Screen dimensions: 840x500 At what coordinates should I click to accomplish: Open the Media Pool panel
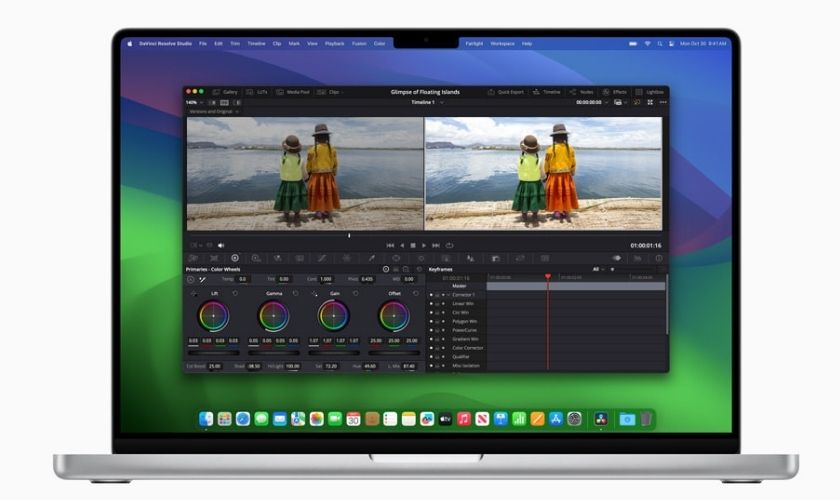point(292,92)
